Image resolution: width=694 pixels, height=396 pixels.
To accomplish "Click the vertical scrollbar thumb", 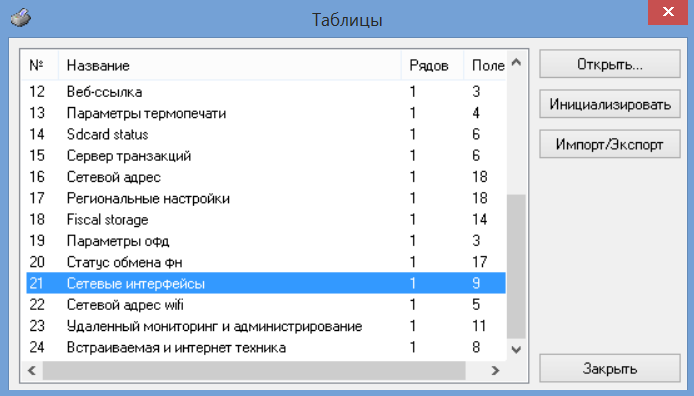I will [516, 266].
